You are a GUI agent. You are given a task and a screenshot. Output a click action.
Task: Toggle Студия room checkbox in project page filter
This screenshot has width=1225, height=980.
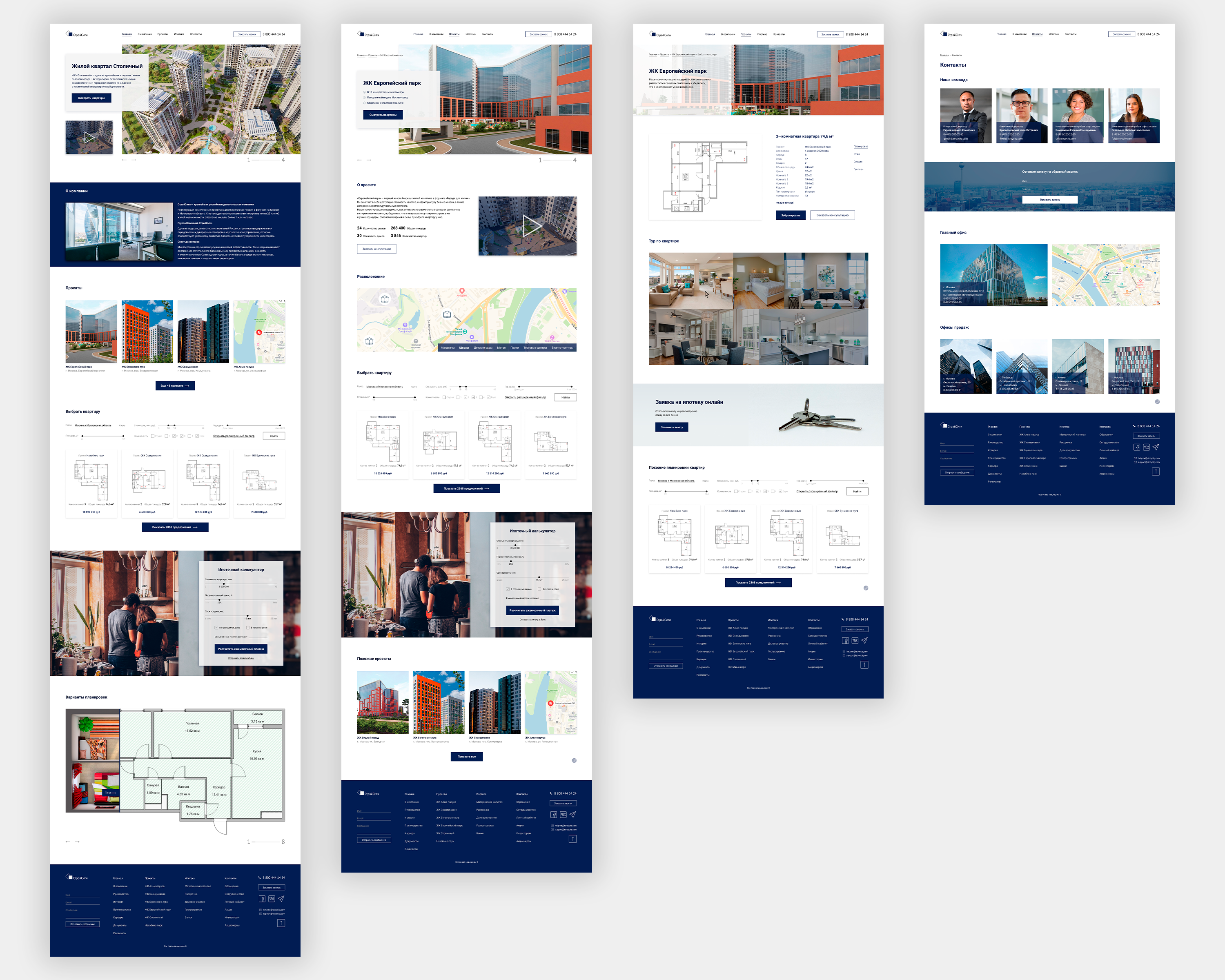tap(444, 397)
